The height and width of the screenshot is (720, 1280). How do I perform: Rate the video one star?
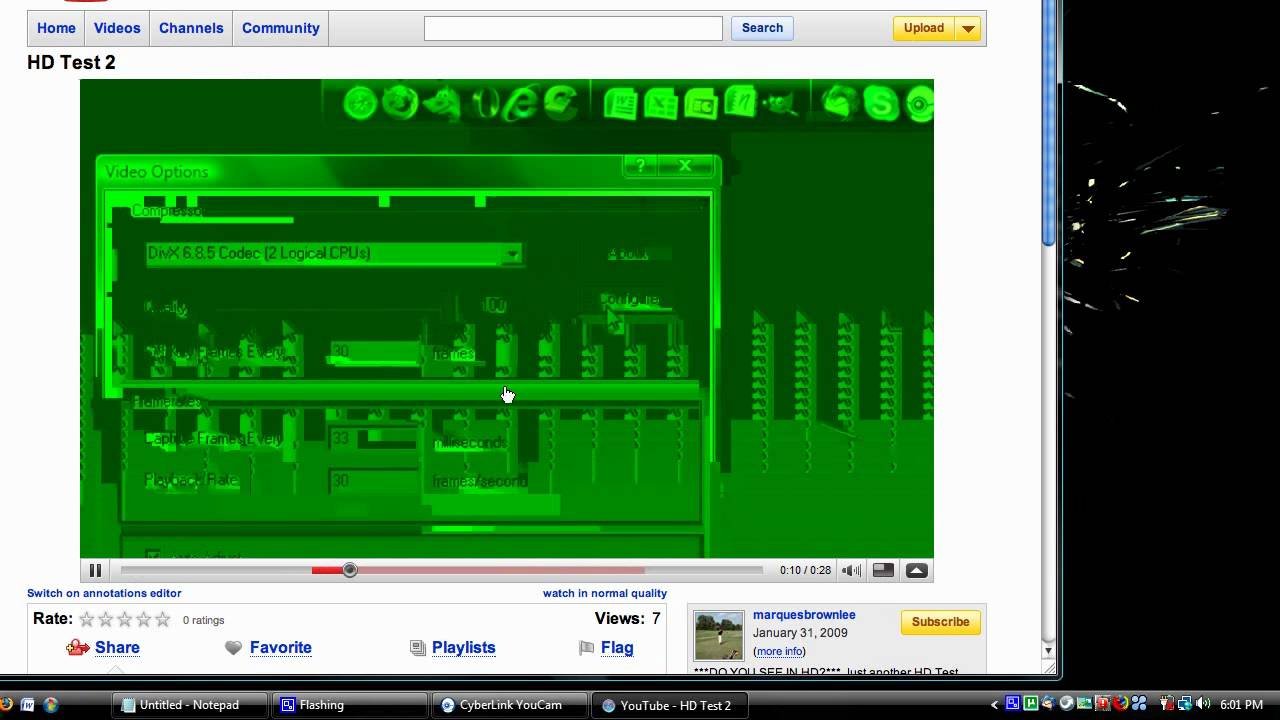pyautogui.click(x=87, y=620)
